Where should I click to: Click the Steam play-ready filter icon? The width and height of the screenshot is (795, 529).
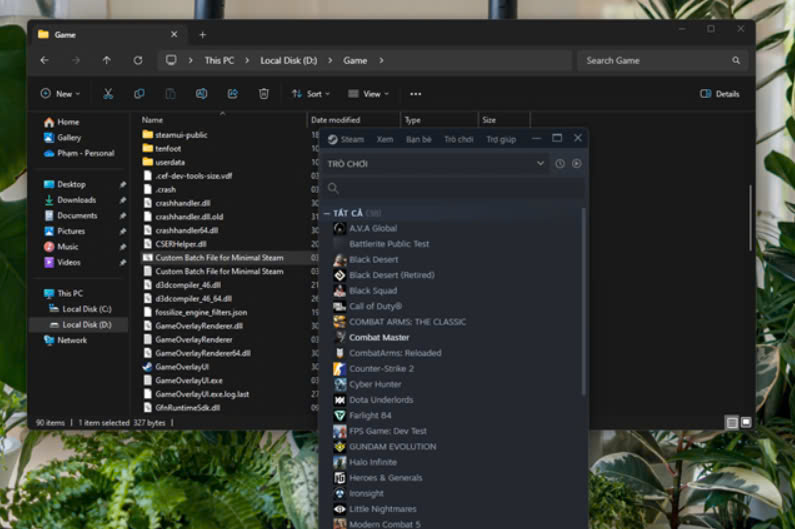576,163
